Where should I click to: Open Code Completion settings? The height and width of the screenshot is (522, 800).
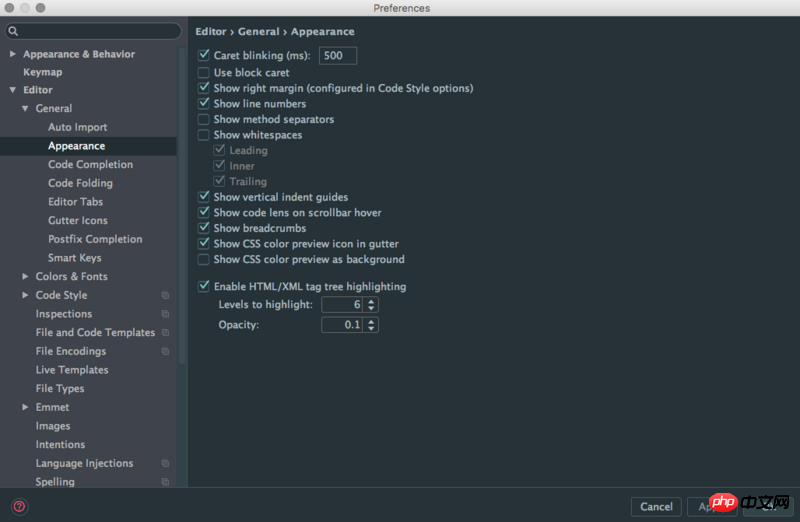pos(90,164)
